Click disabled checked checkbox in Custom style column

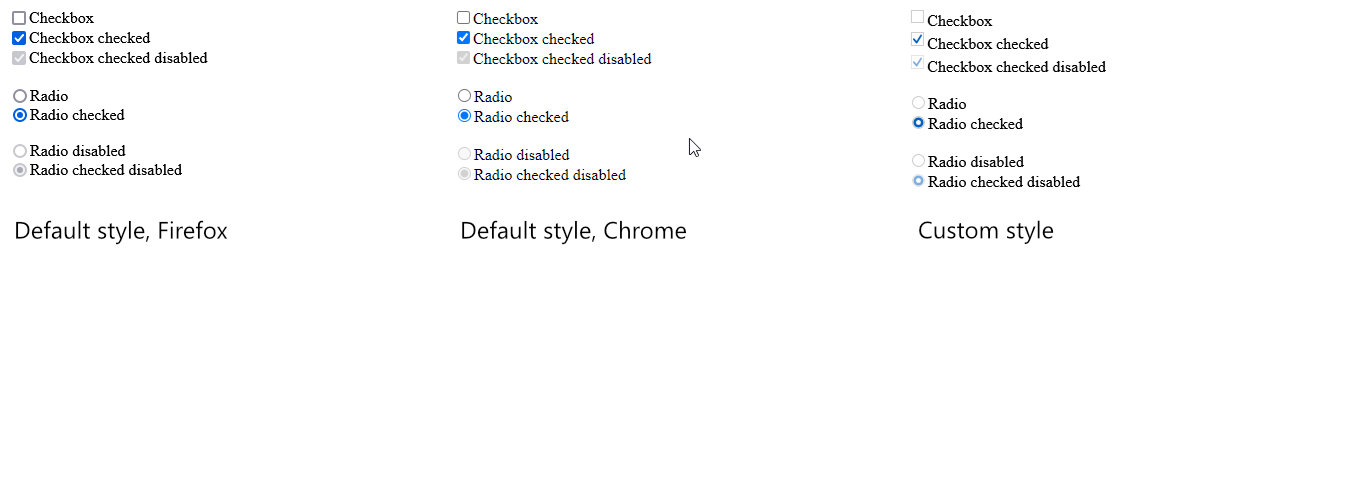click(918, 63)
